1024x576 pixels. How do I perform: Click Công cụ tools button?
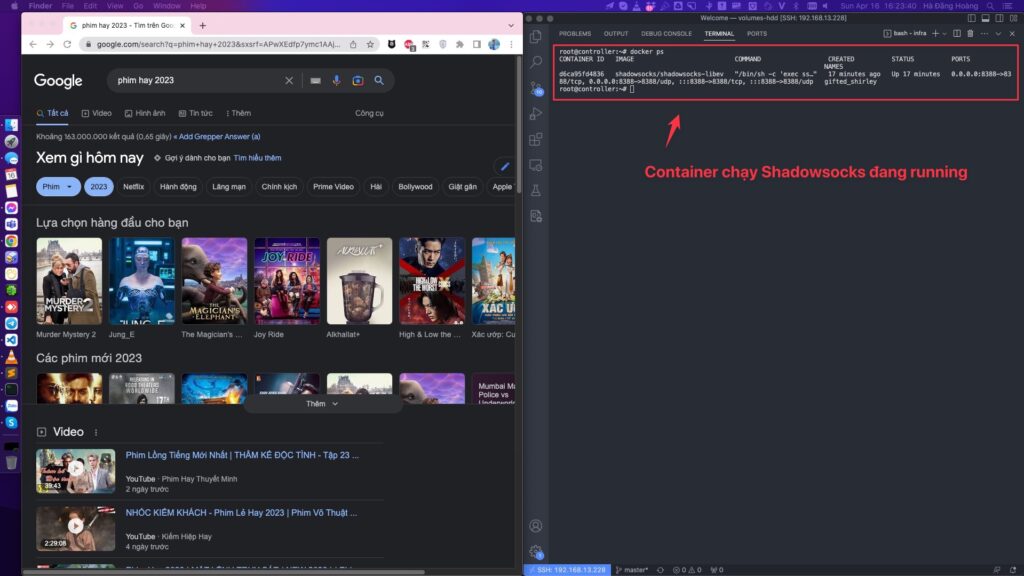coord(369,113)
